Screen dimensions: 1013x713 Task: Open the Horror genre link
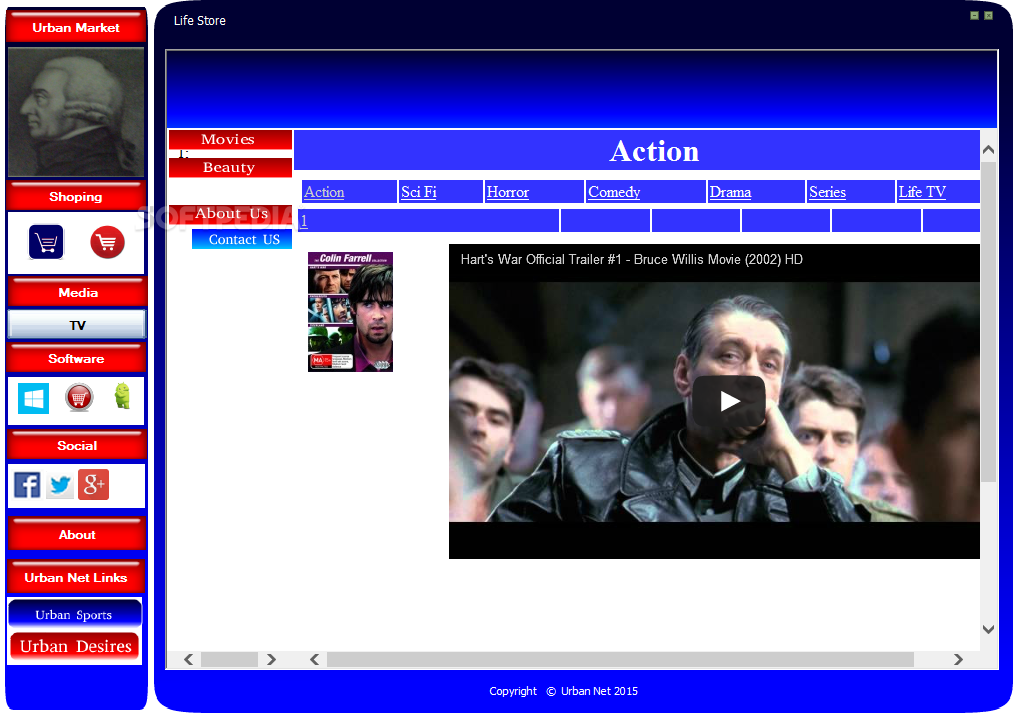508,192
